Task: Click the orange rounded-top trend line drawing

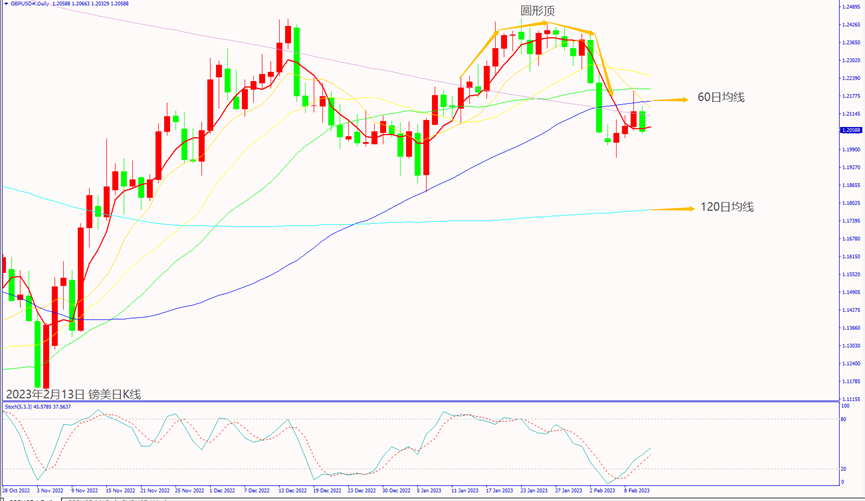Action: click(x=545, y=23)
